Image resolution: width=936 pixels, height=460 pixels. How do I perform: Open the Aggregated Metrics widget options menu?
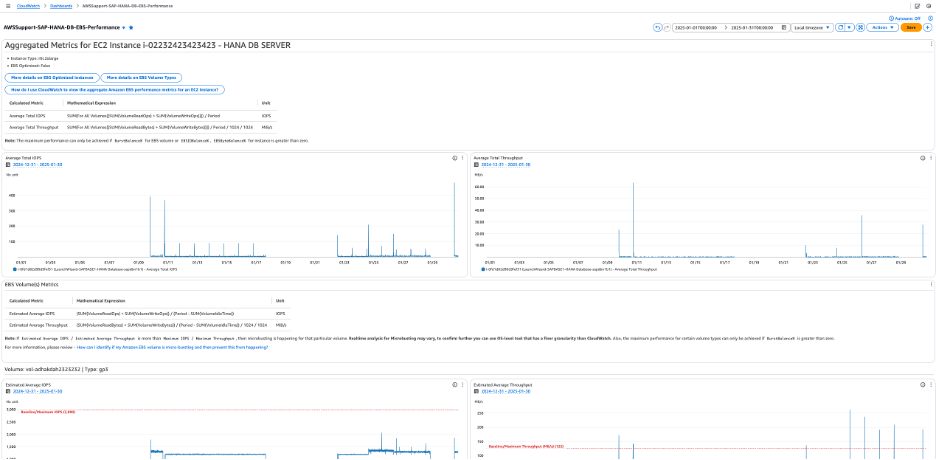click(931, 44)
